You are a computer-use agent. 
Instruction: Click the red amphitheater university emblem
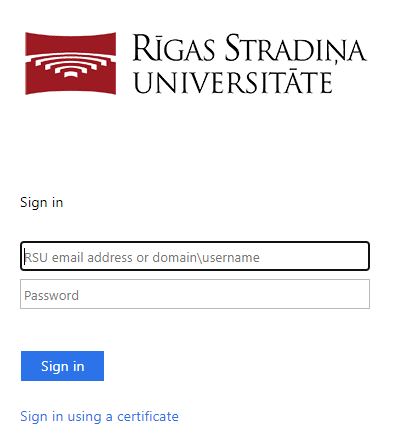(71, 63)
